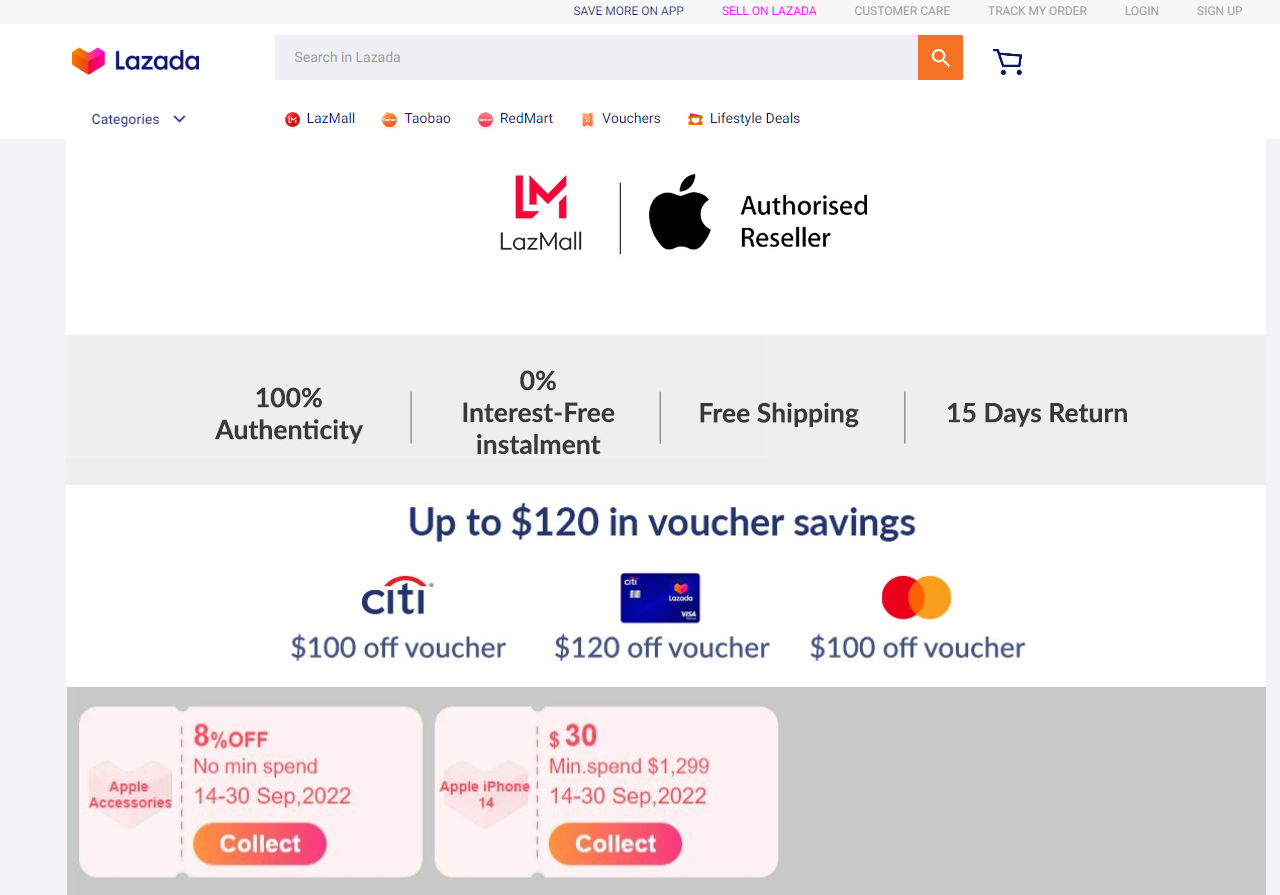
Task: Open Track My Order
Action: point(1037,11)
